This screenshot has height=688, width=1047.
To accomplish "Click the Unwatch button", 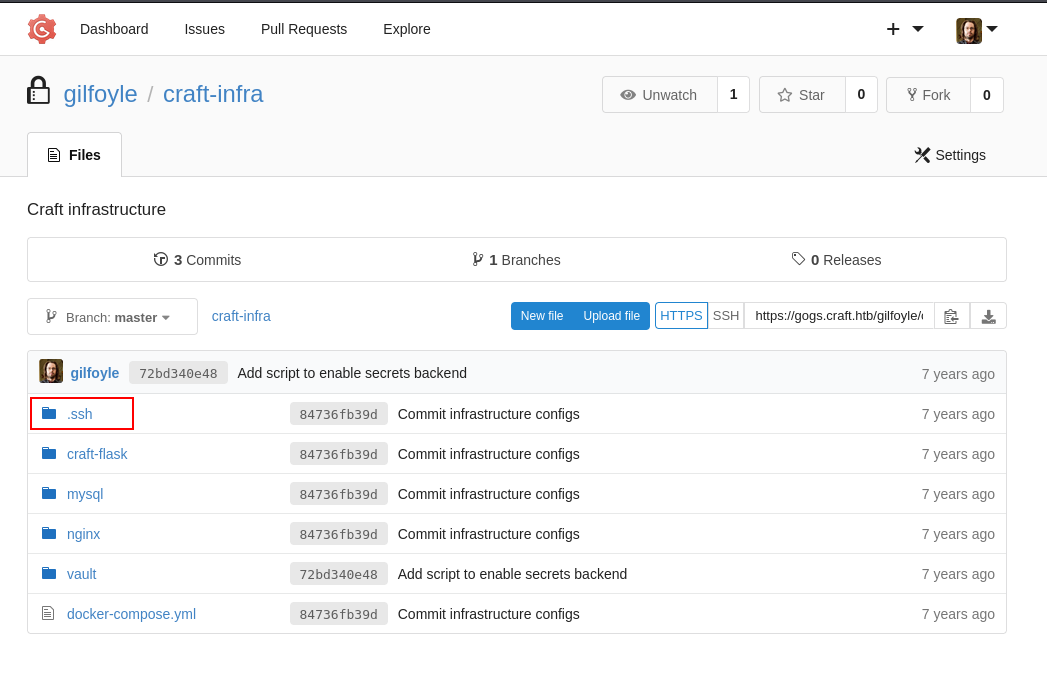I will pos(660,95).
